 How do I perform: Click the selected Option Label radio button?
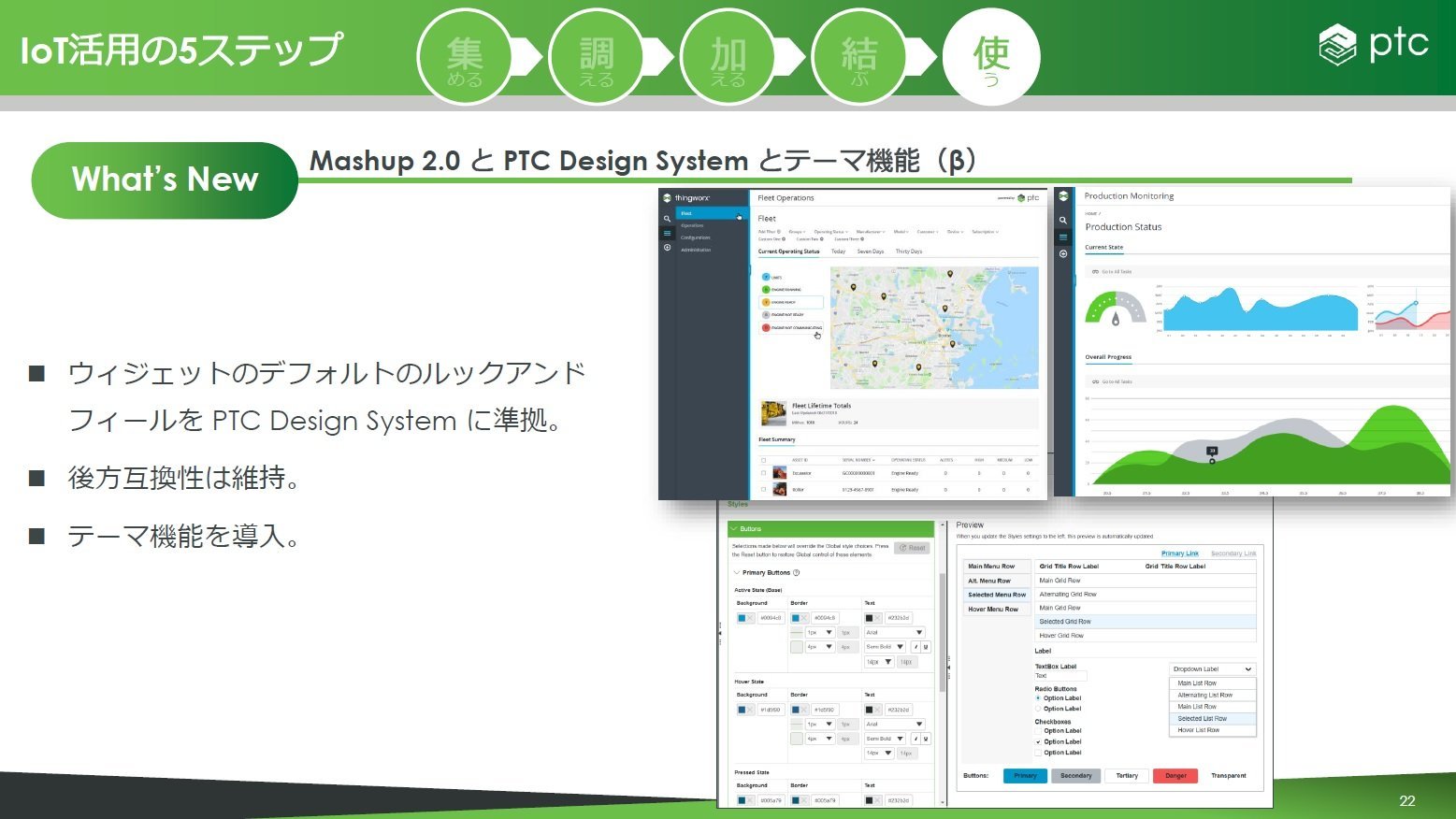[x=1038, y=698]
